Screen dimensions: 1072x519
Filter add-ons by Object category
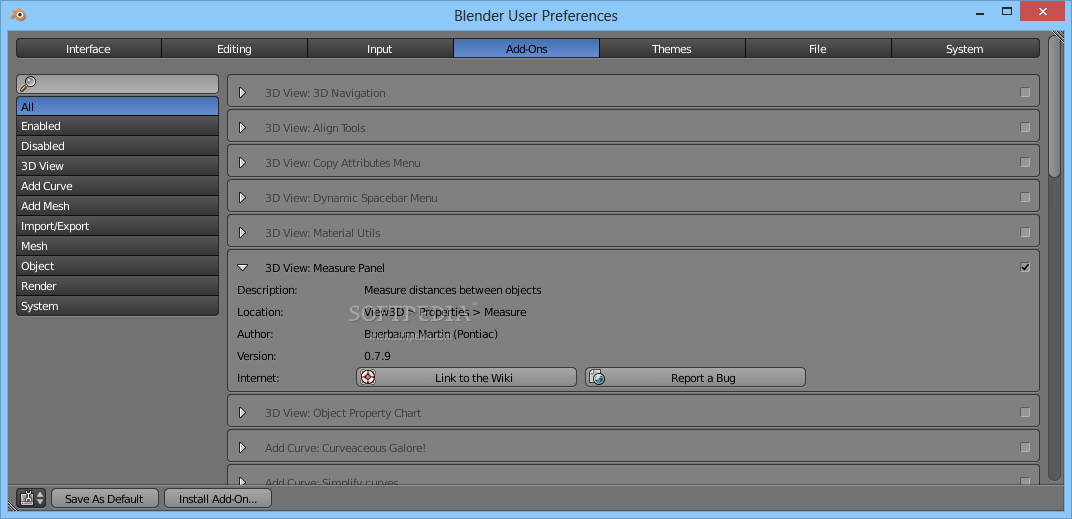[118, 266]
